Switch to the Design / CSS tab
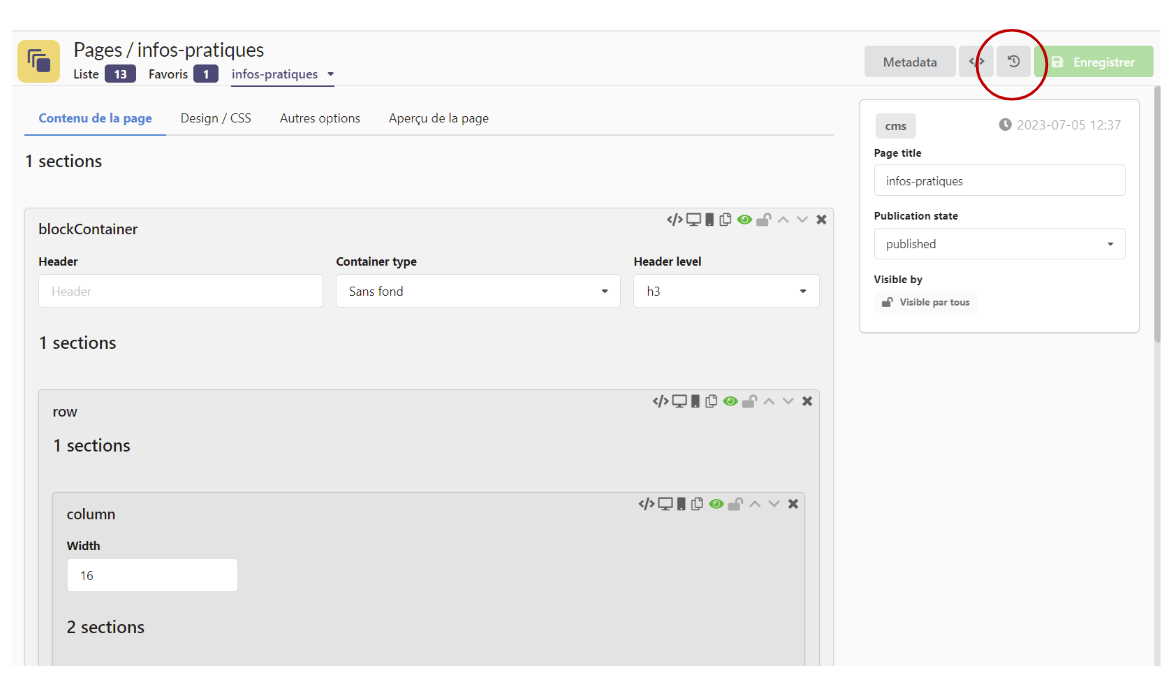The height and width of the screenshot is (682, 1172). 216,118
